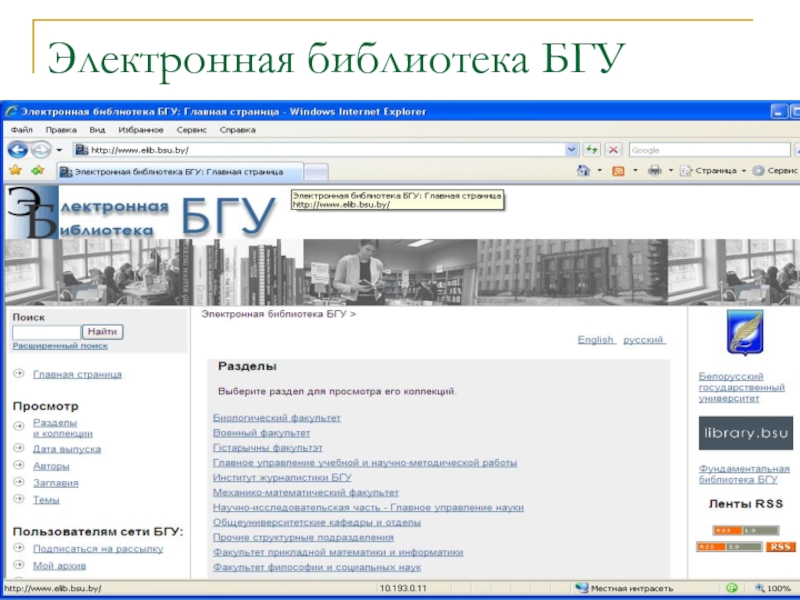Open the Справка menu
Screen dimensions: 800x600
click(x=237, y=130)
